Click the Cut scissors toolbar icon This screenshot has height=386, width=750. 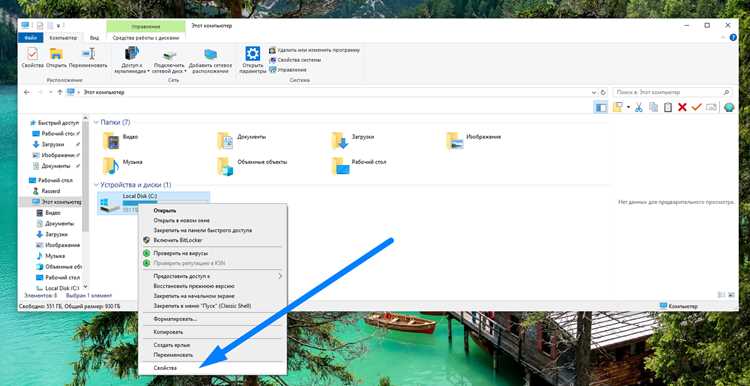click(x=638, y=108)
